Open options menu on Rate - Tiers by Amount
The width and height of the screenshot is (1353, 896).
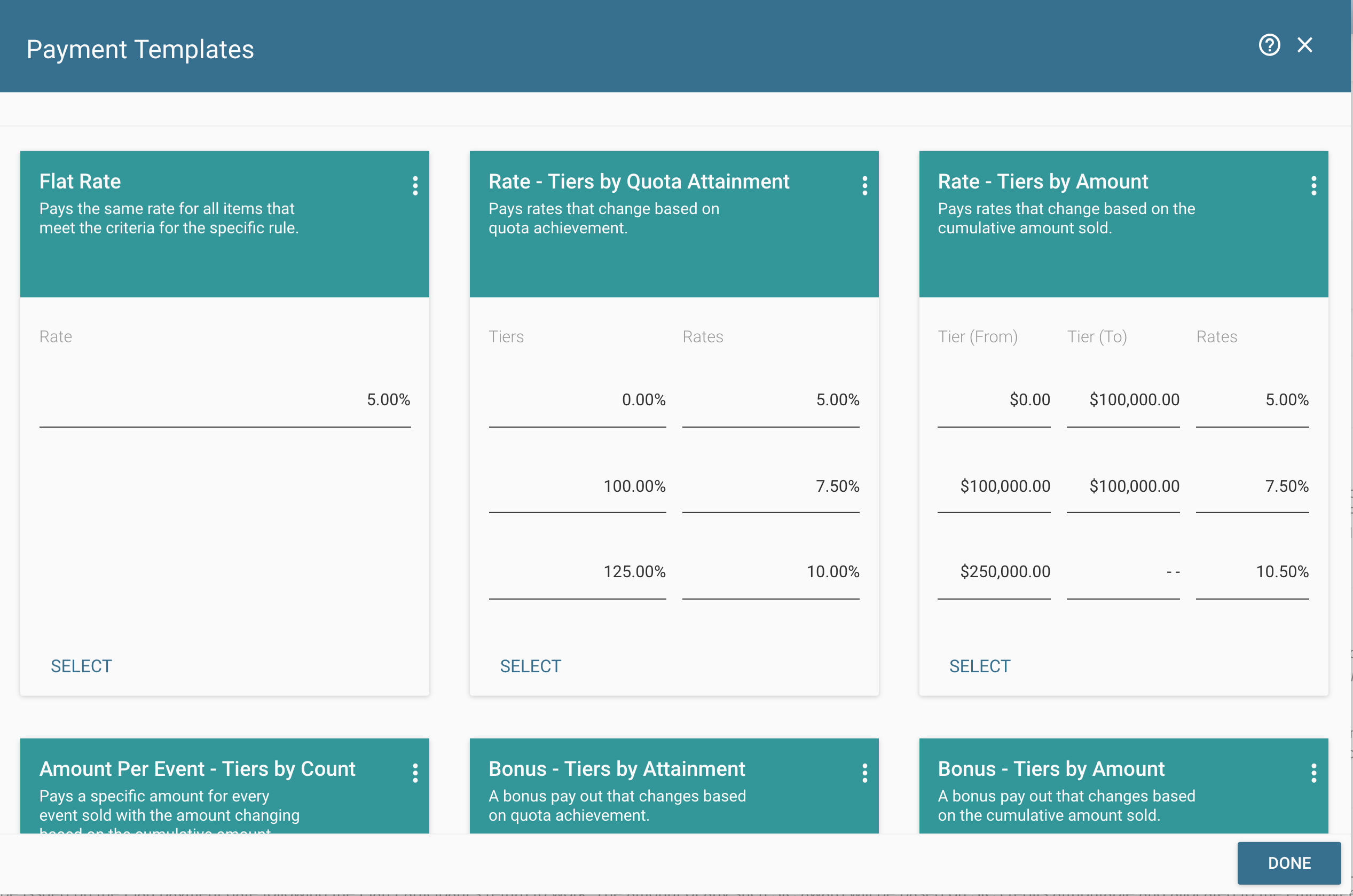[x=1314, y=185]
